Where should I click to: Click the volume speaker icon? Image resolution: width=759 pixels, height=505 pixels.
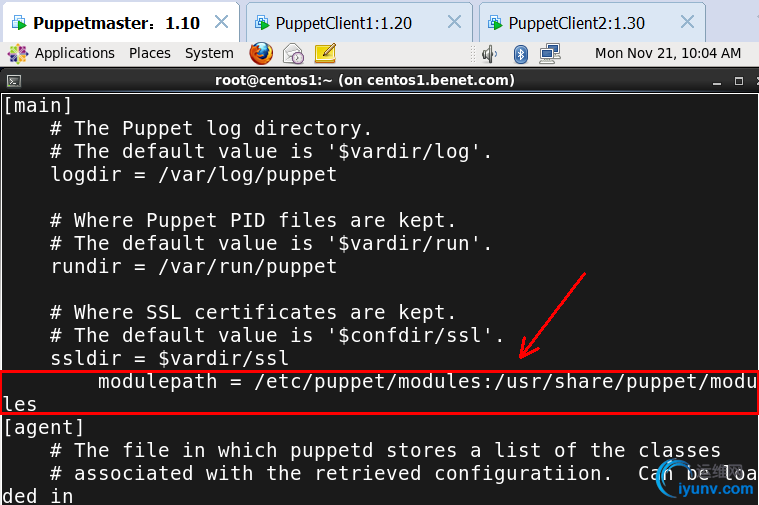pyautogui.click(x=489, y=54)
